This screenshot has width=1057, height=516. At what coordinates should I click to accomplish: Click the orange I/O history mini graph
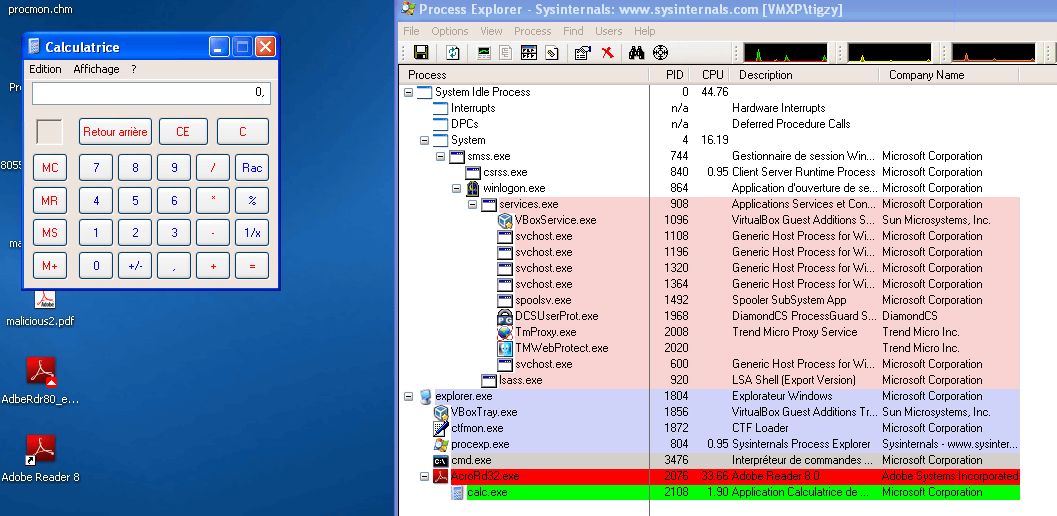click(993, 53)
